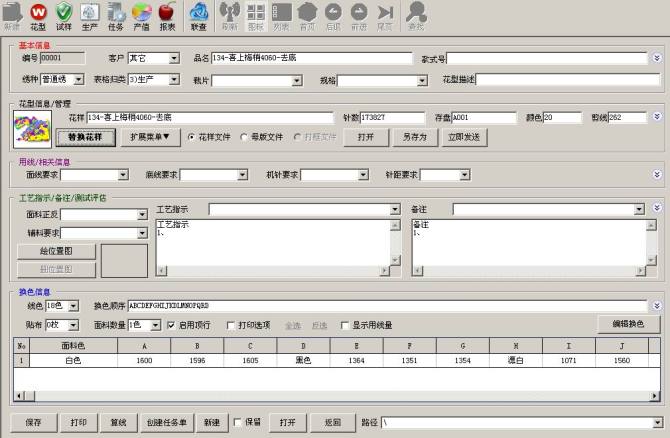The width and height of the screenshot is (670, 438).
Task: Click the pattern preview thumbnail
Action: point(32,129)
